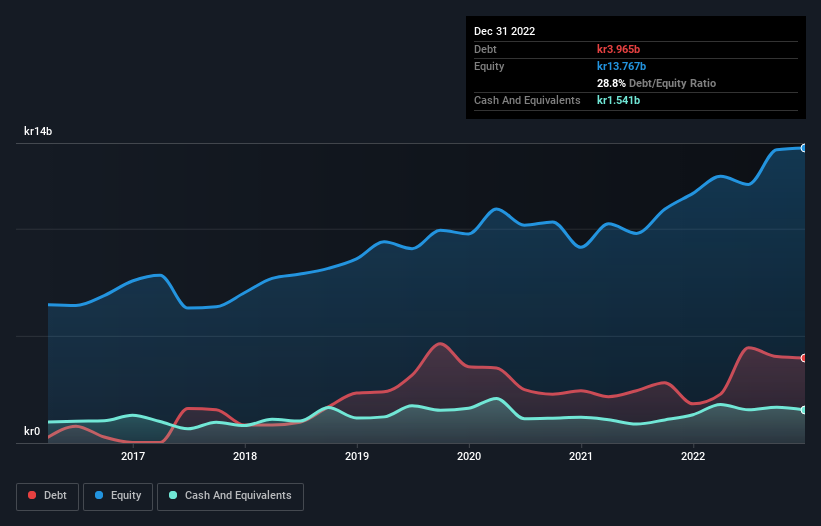Click the 2022 x-axis label
This screenshot has height=526, width=821.
pos(693,456)
